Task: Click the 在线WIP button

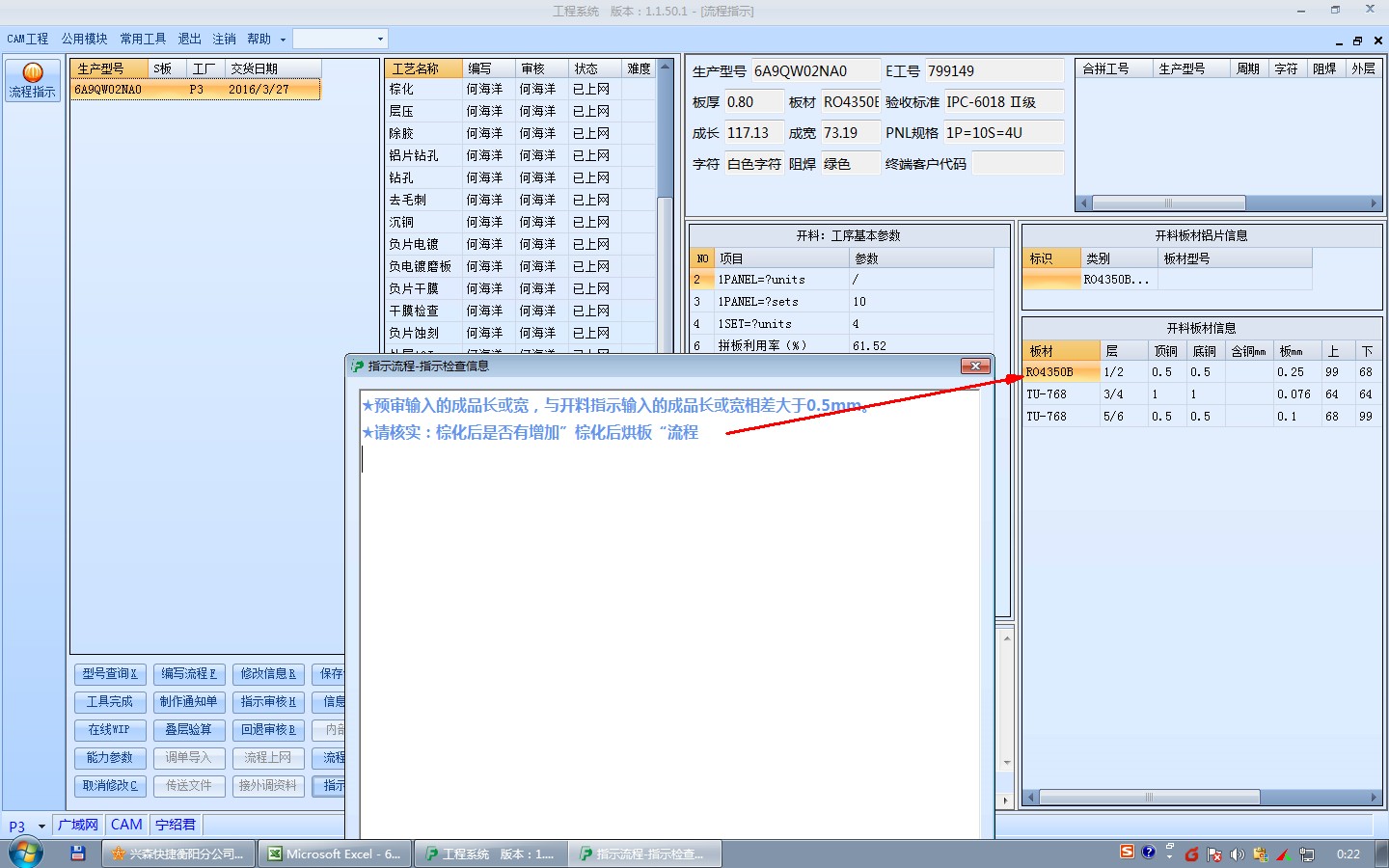Action: click(x=110, y=730)
